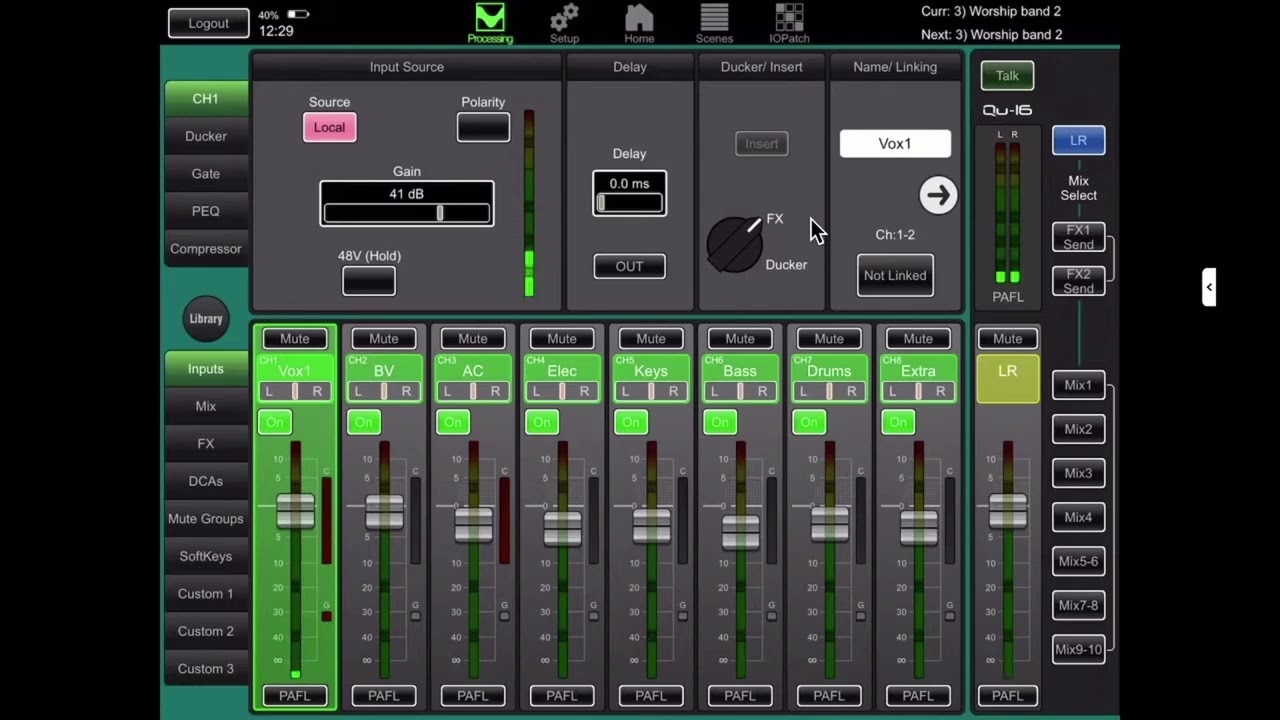Click the Logout button

[208, 23]
